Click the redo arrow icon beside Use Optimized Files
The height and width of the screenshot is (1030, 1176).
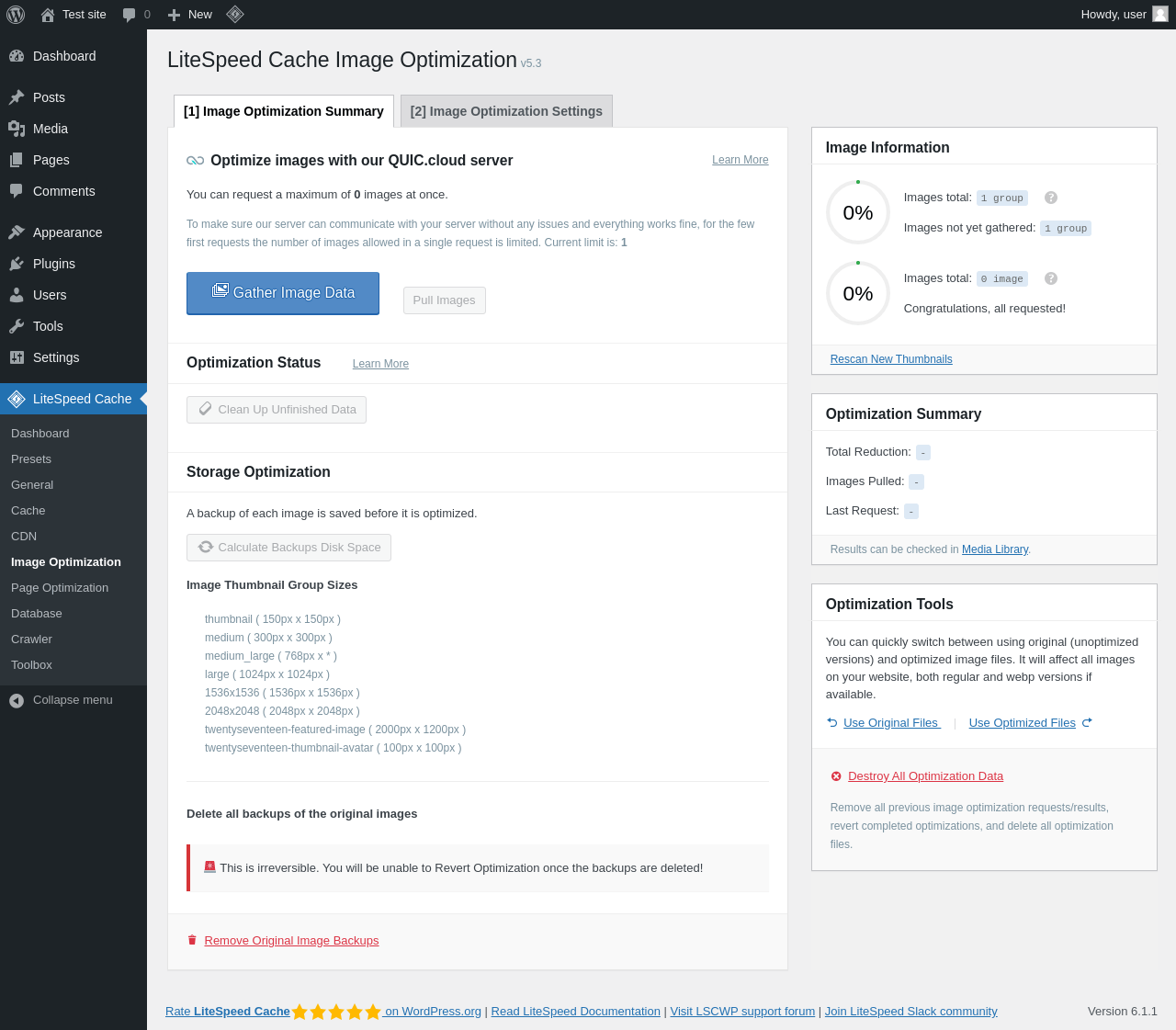point(1087,722)
